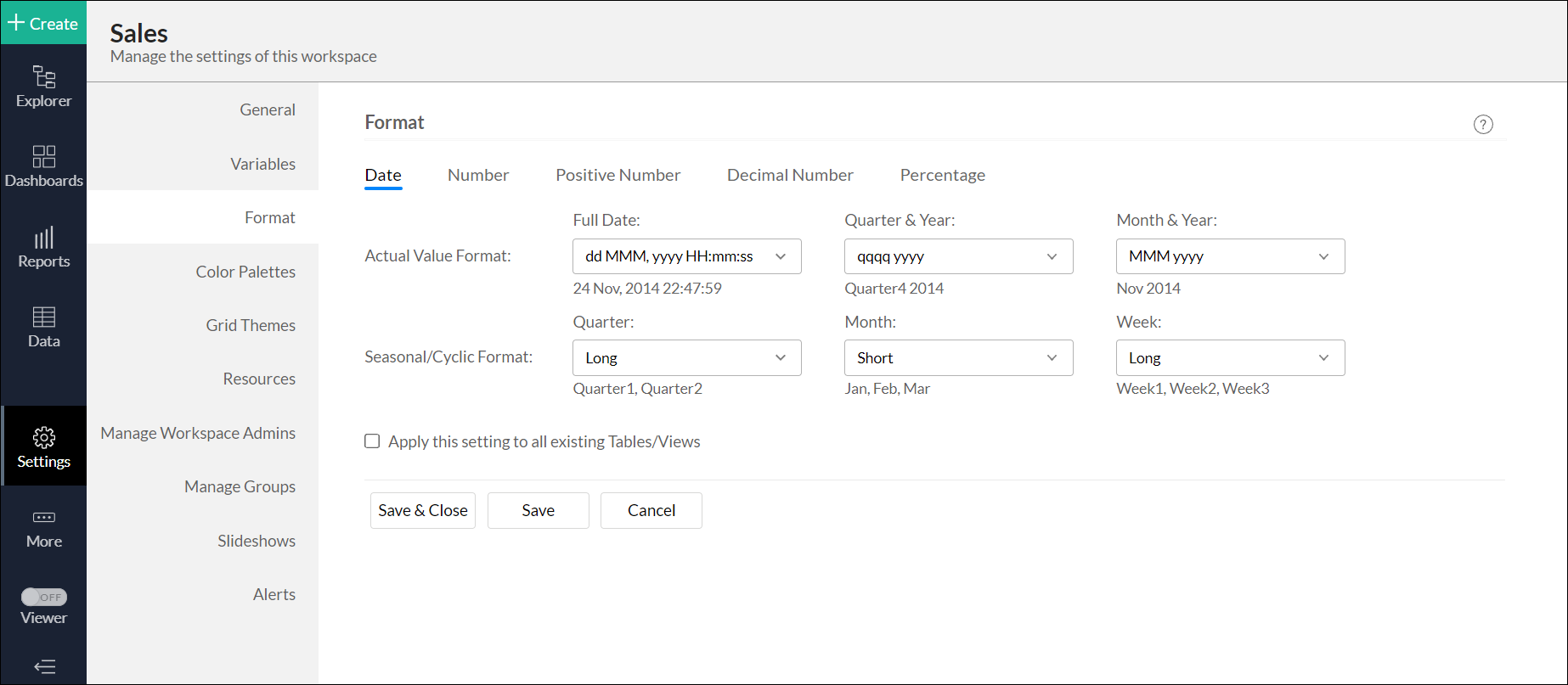Open the Month seasonal format dropdown
This screenshot has width=1568, height=685.
pos(958,358)
